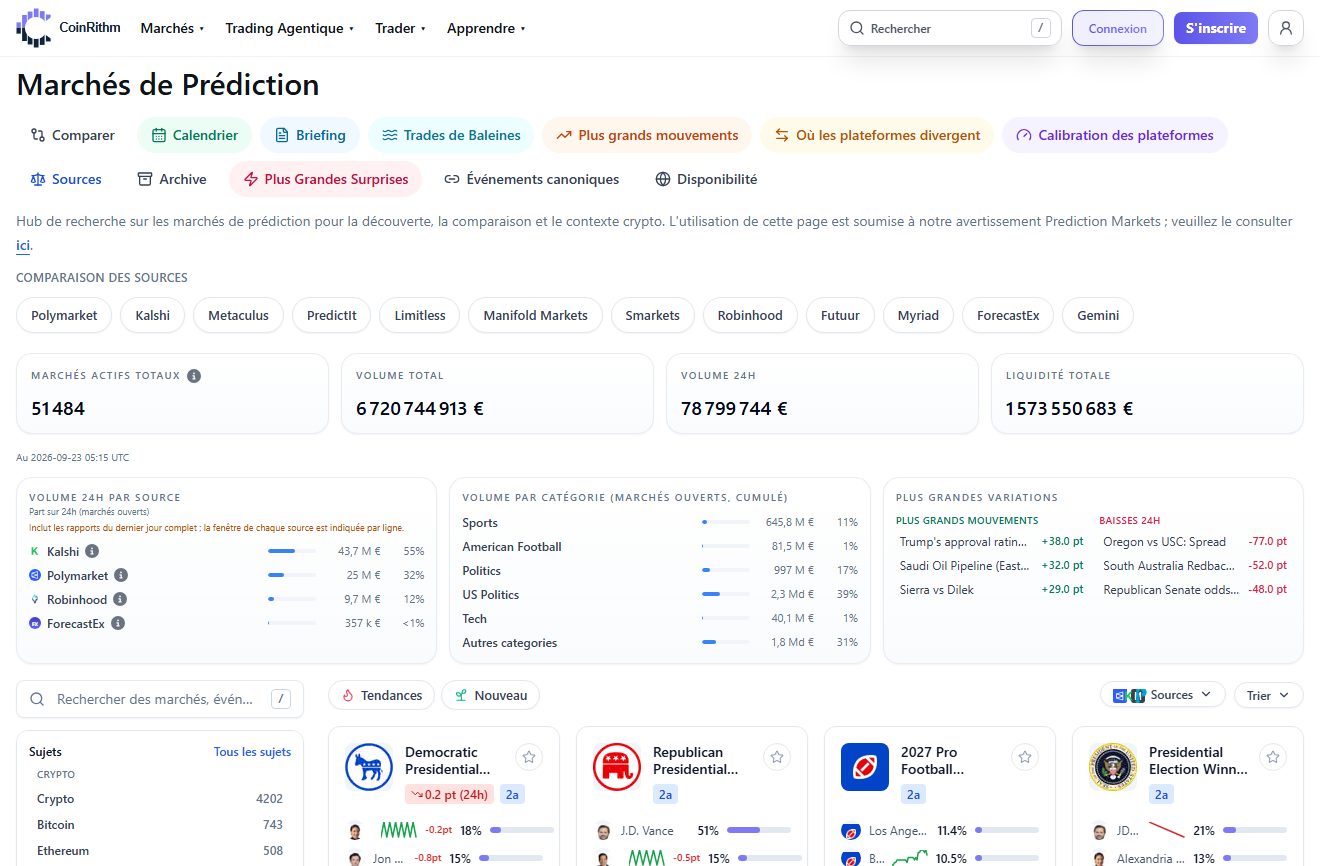
Task: Open Plus Grandes Surprises
Action: 325,179
